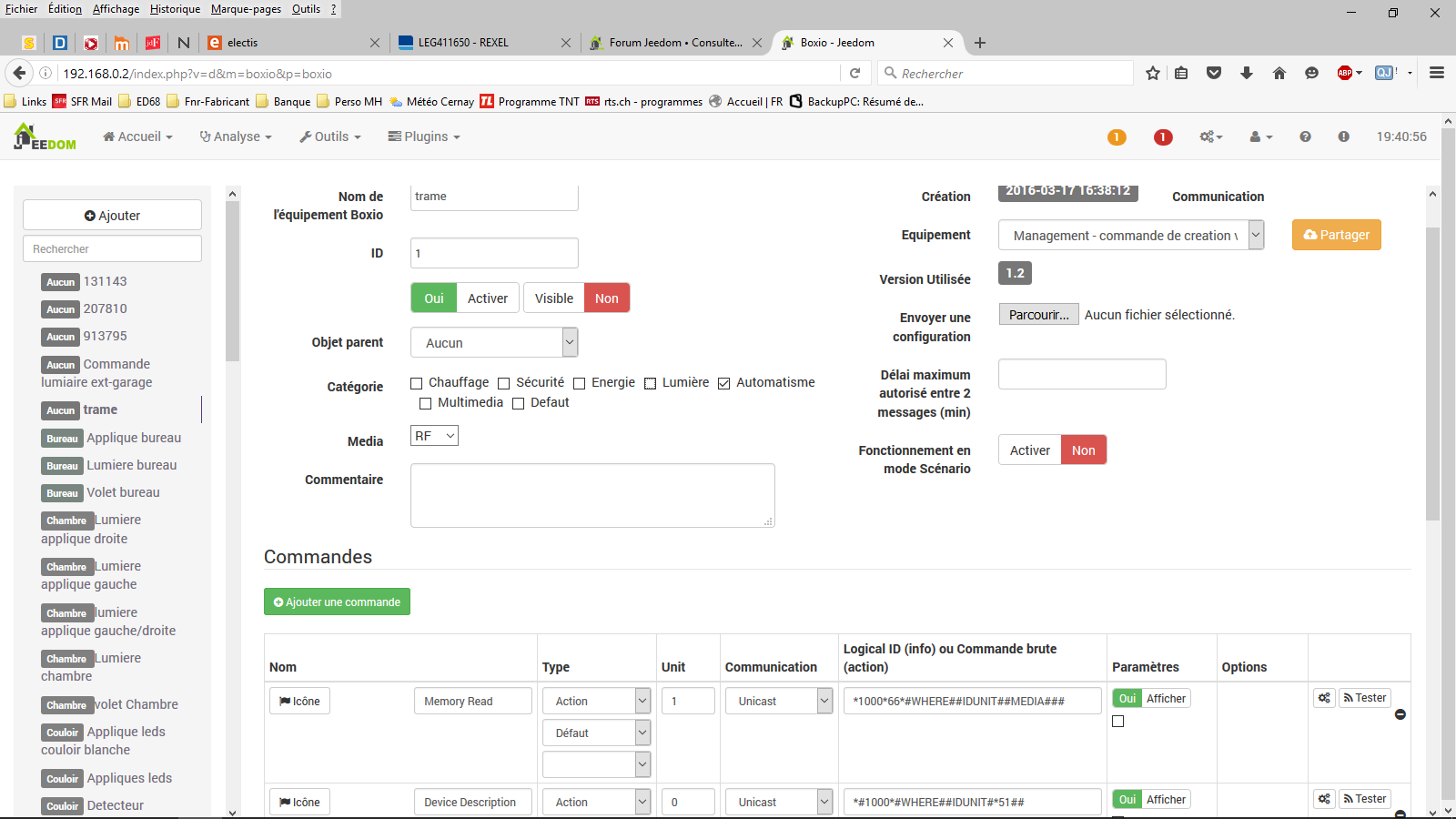This screenshot has width=1456, height=819.
Task: Switch to the LEG411650 - REXEL tab
Action: (x=483, y=43)
